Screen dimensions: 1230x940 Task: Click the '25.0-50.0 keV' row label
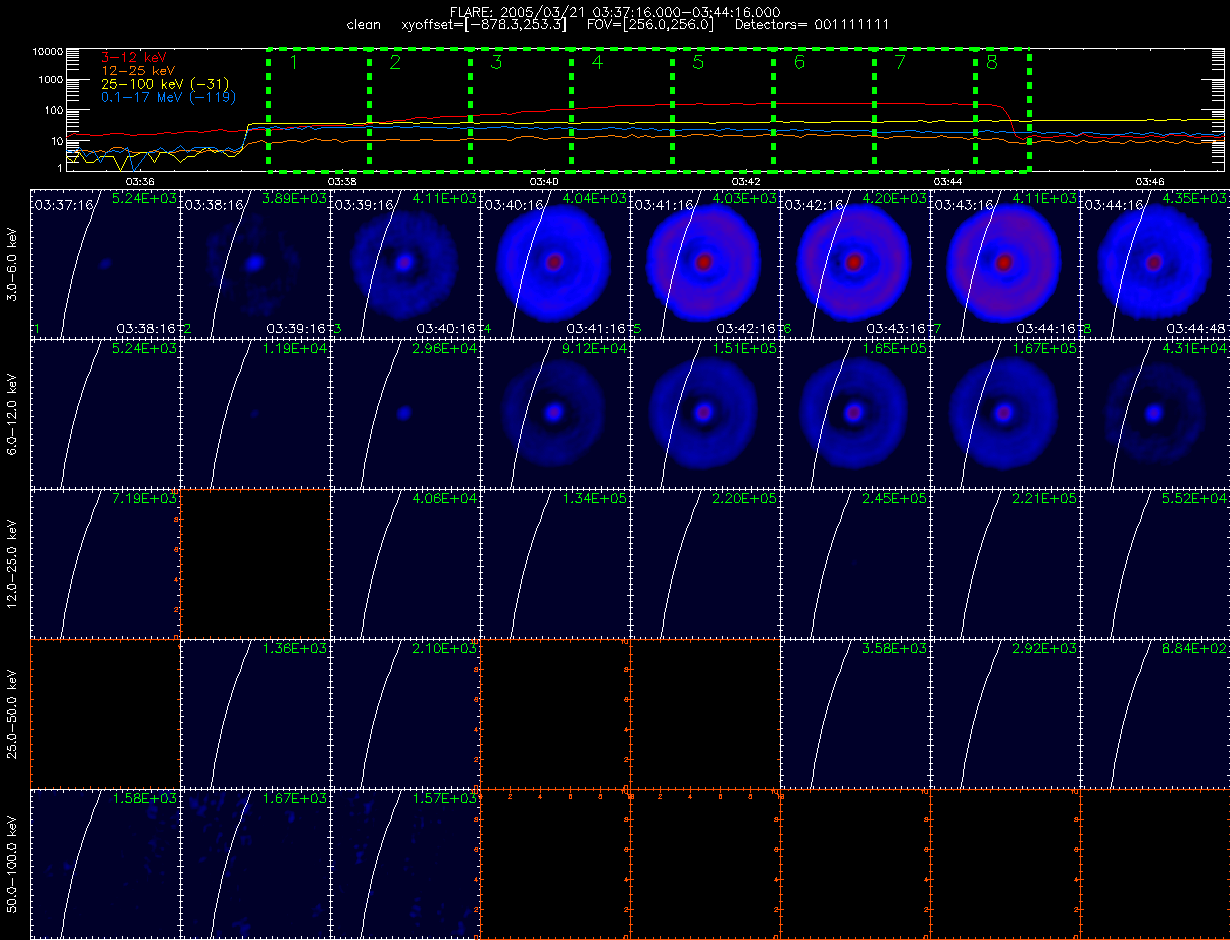[x=13, y=713]
